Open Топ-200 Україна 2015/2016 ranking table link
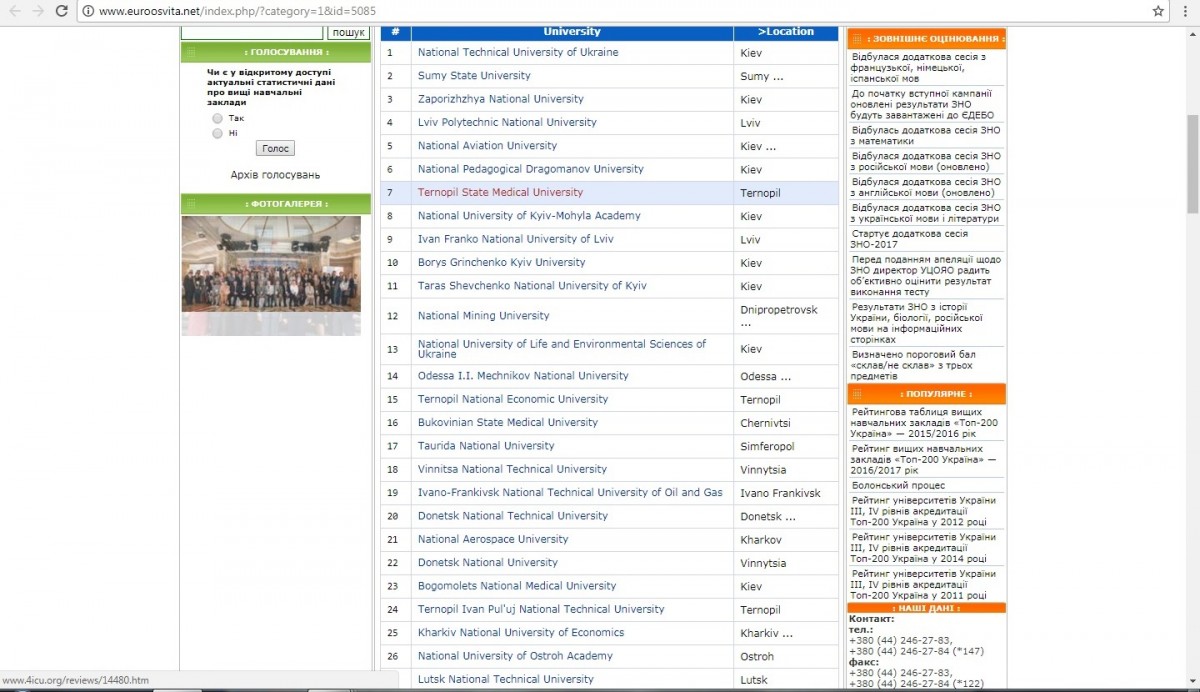The height and width of the screenshot is (692, 1200). click(x=925, y=423)
